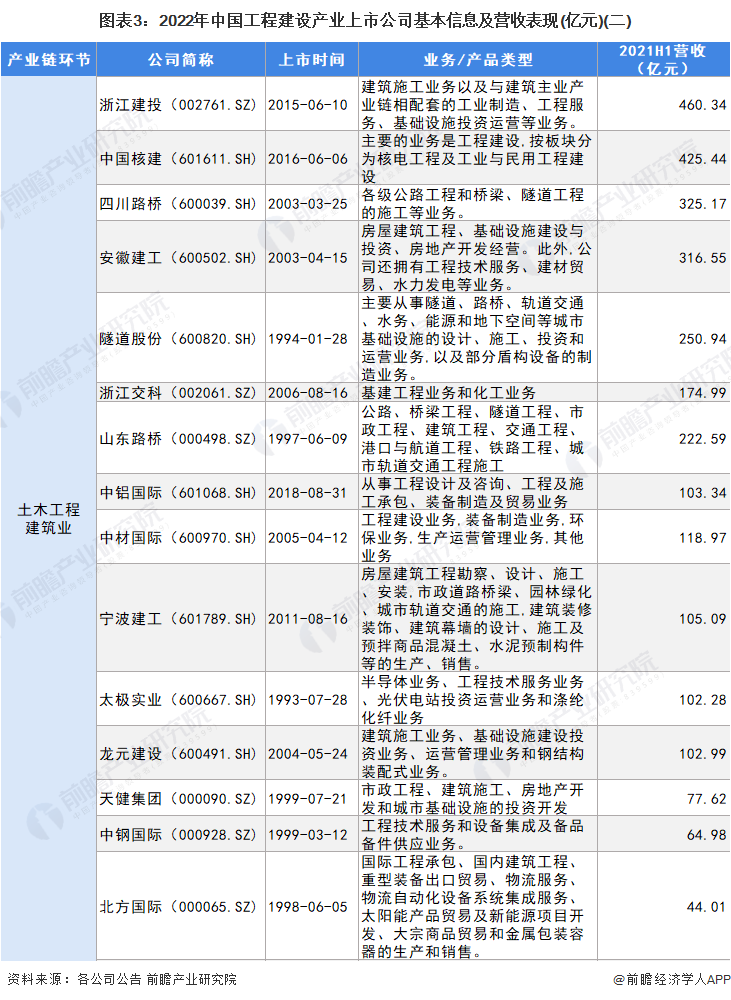This screenshot has width=731, height=1000.
Task: Click 太极实业 business description about 半导体业务
Action: point(473,700)
